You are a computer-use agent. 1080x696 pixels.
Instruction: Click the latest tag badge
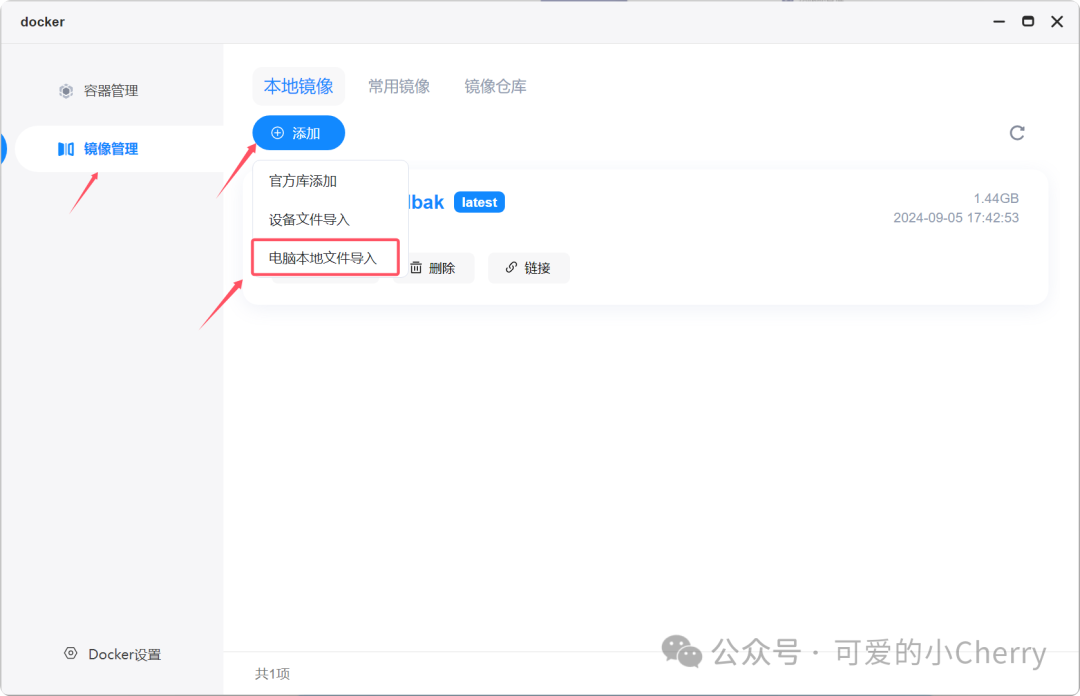[x=479, y=203]
